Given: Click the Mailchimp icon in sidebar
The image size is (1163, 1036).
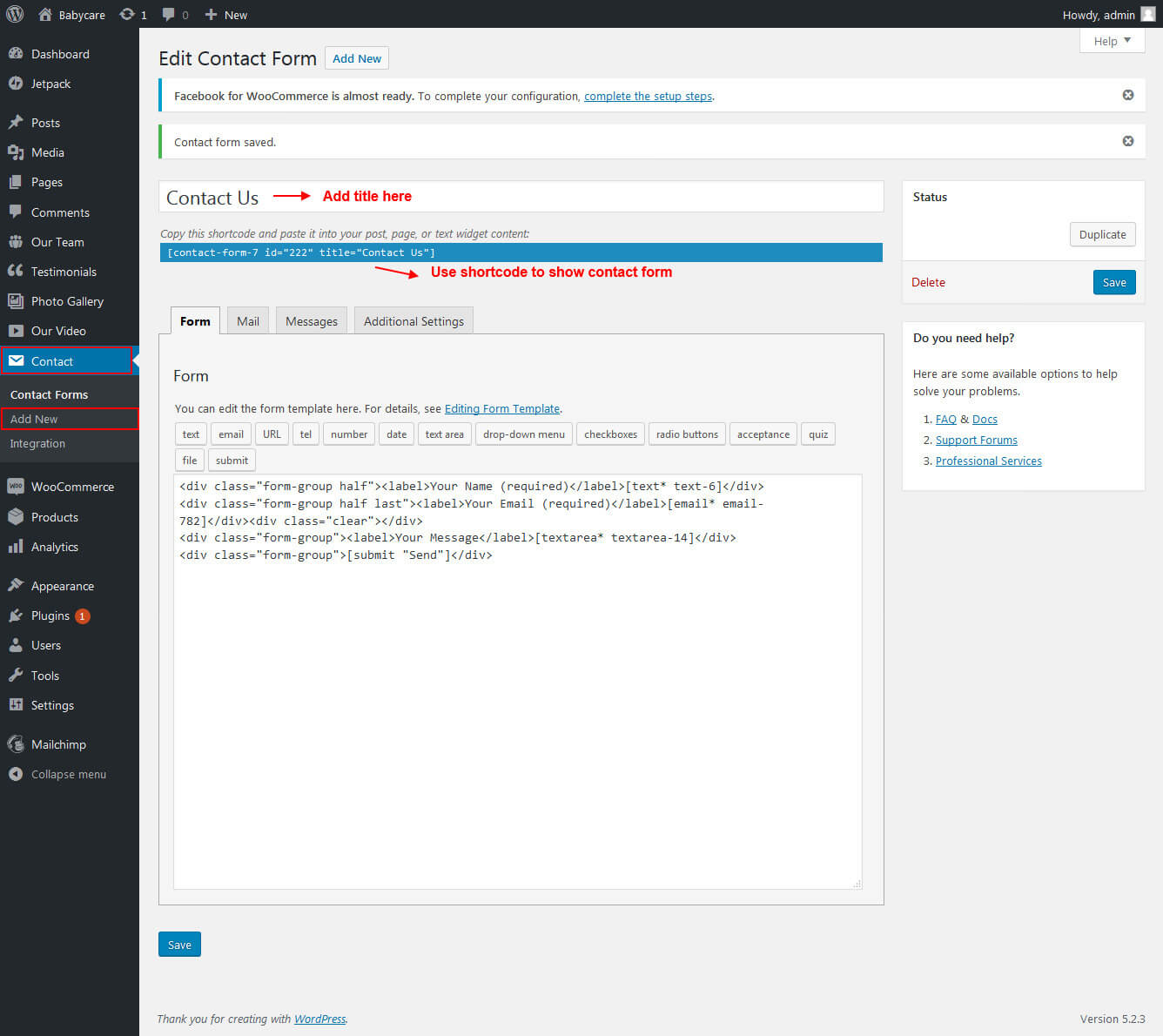Looking at the screenshot, I should tap(16, 743).
